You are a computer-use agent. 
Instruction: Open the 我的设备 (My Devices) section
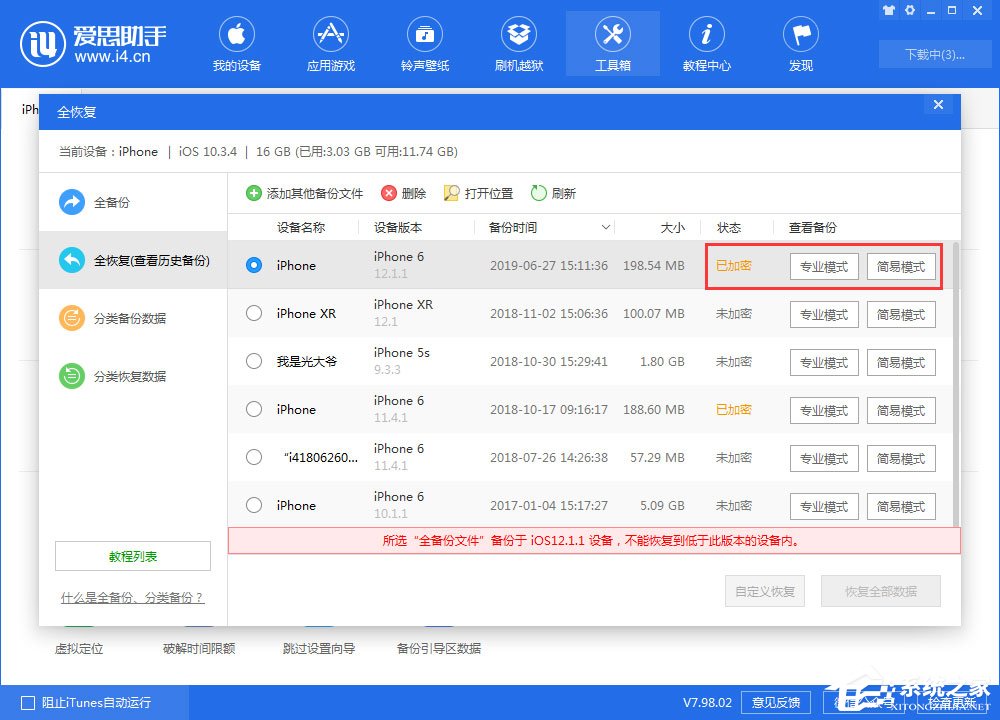(x=237, y=43)
